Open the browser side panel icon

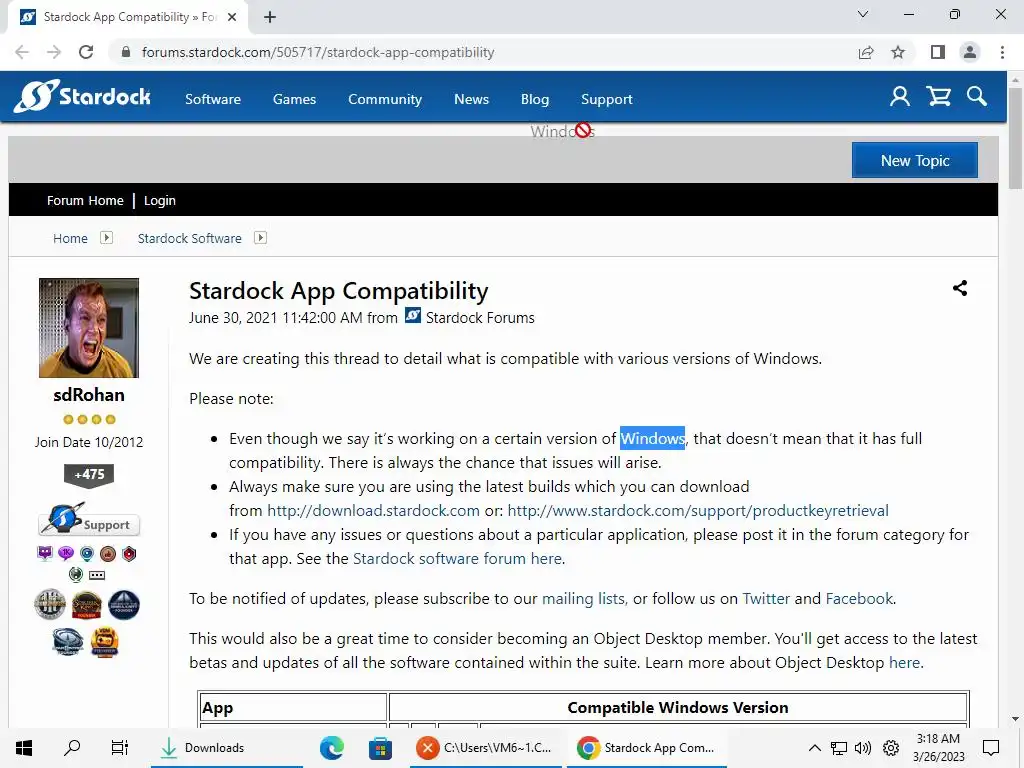pos(938,52)
